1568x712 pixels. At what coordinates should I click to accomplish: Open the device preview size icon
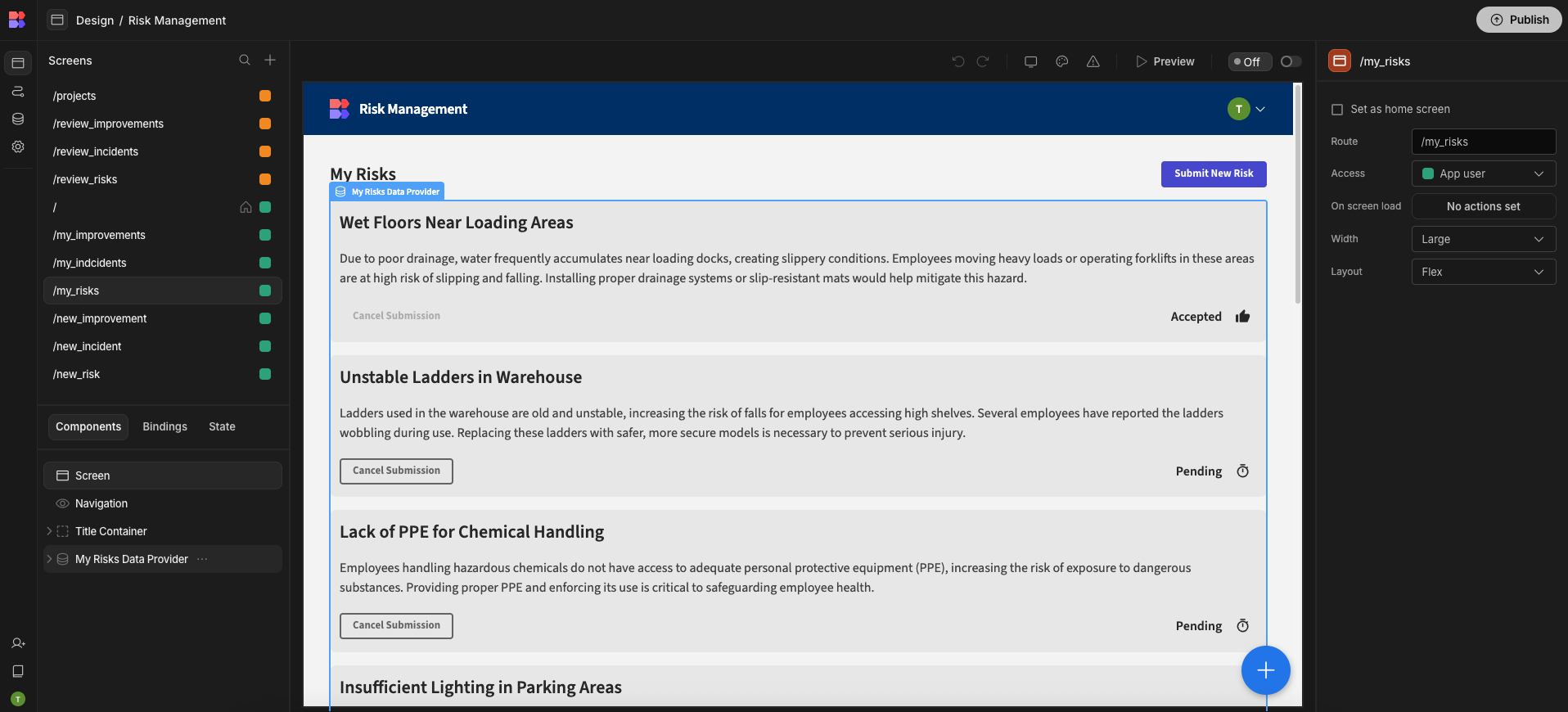(1031, 61)
